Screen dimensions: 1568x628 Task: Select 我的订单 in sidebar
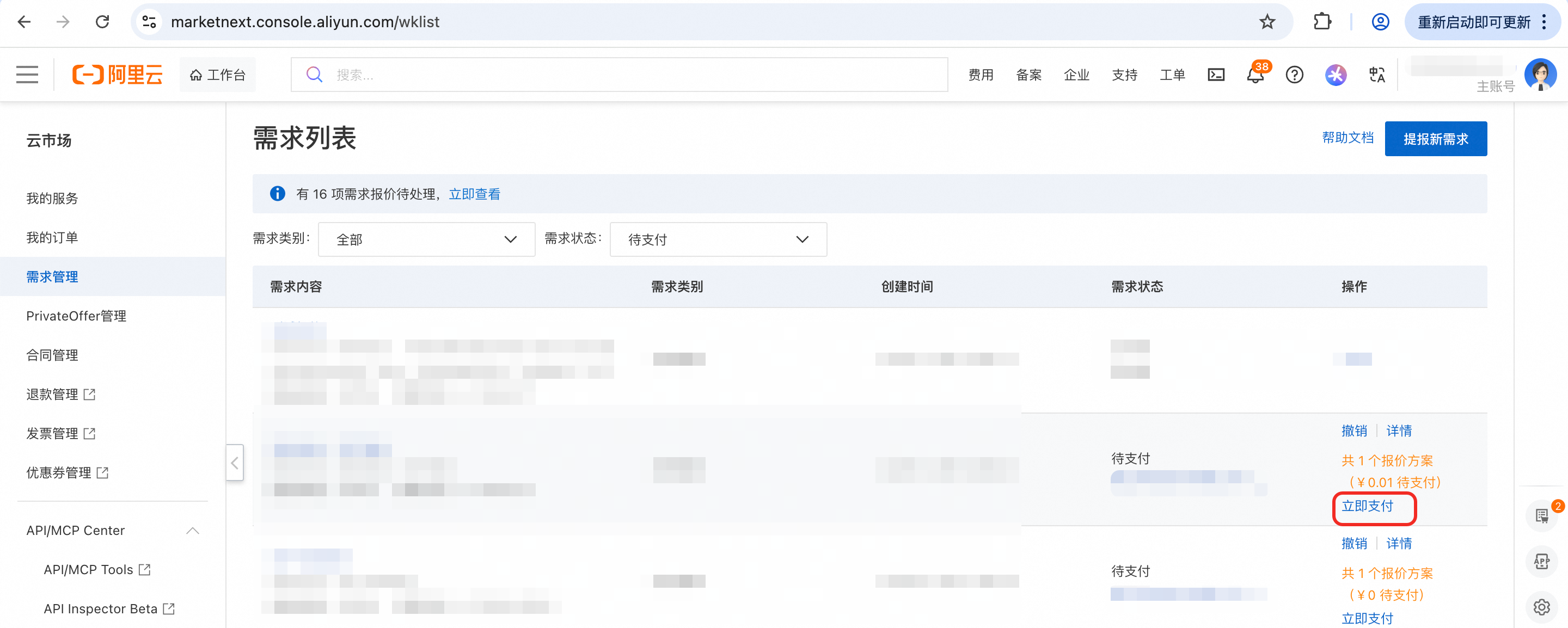pos(52,237)
